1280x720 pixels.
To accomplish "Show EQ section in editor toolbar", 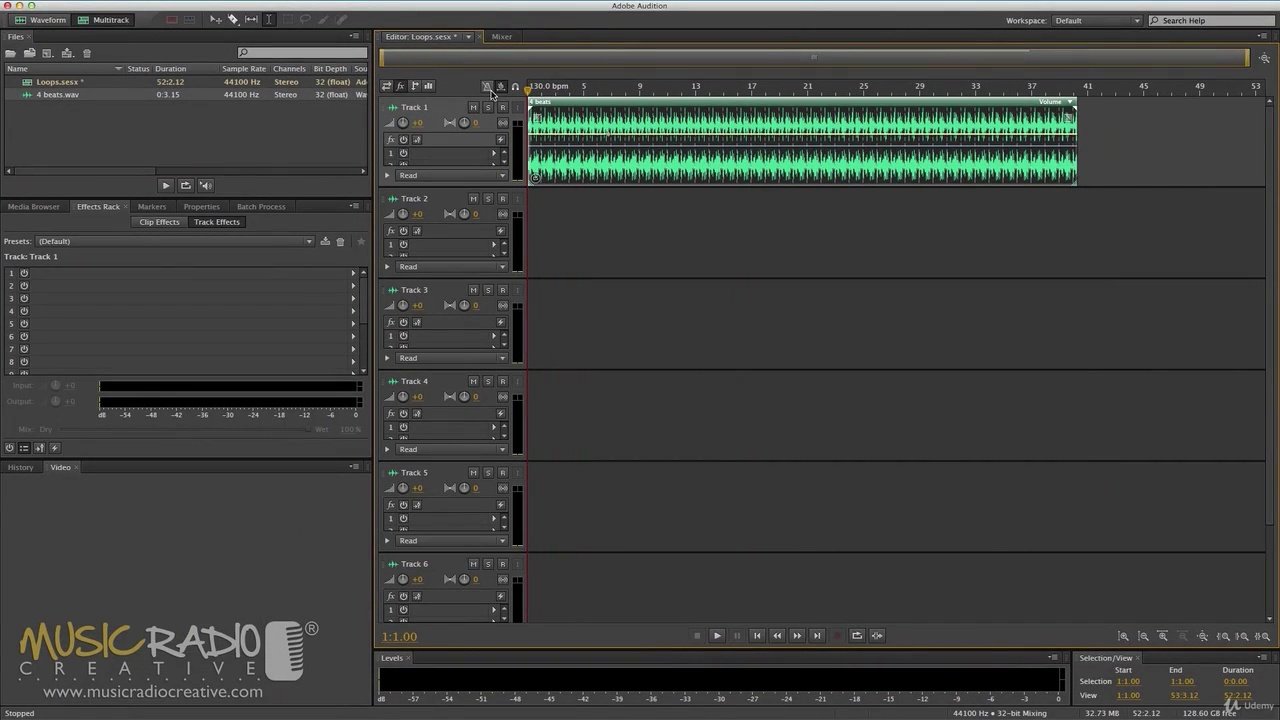I will click(x=428, y=86).
